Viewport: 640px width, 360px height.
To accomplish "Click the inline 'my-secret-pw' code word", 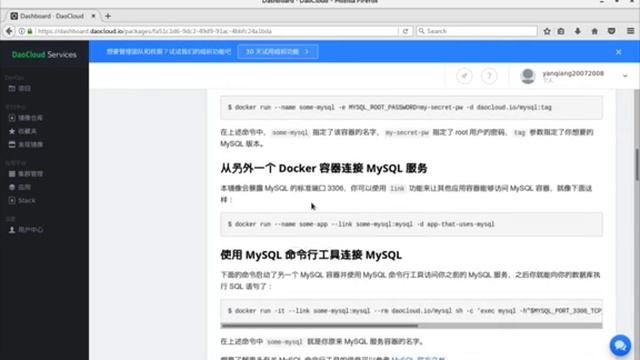I will click(407, 133).
